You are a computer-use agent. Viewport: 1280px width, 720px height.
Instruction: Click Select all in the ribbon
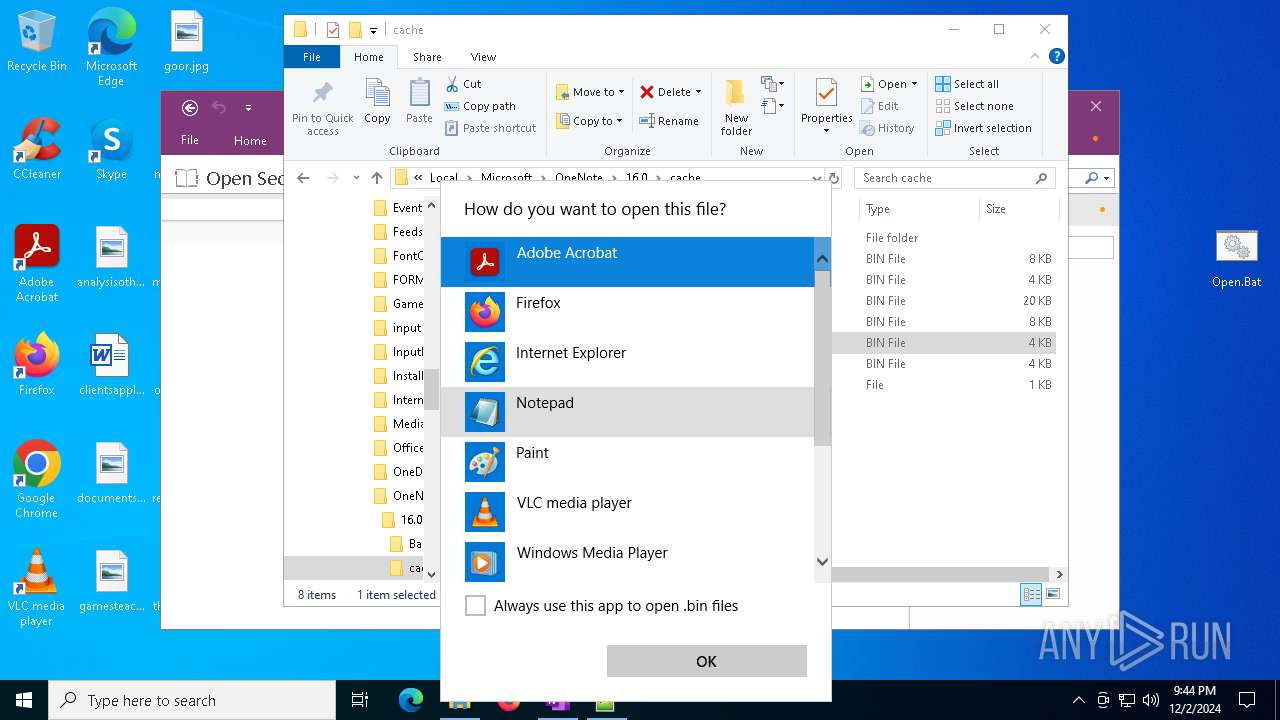[x=967, y=84]
